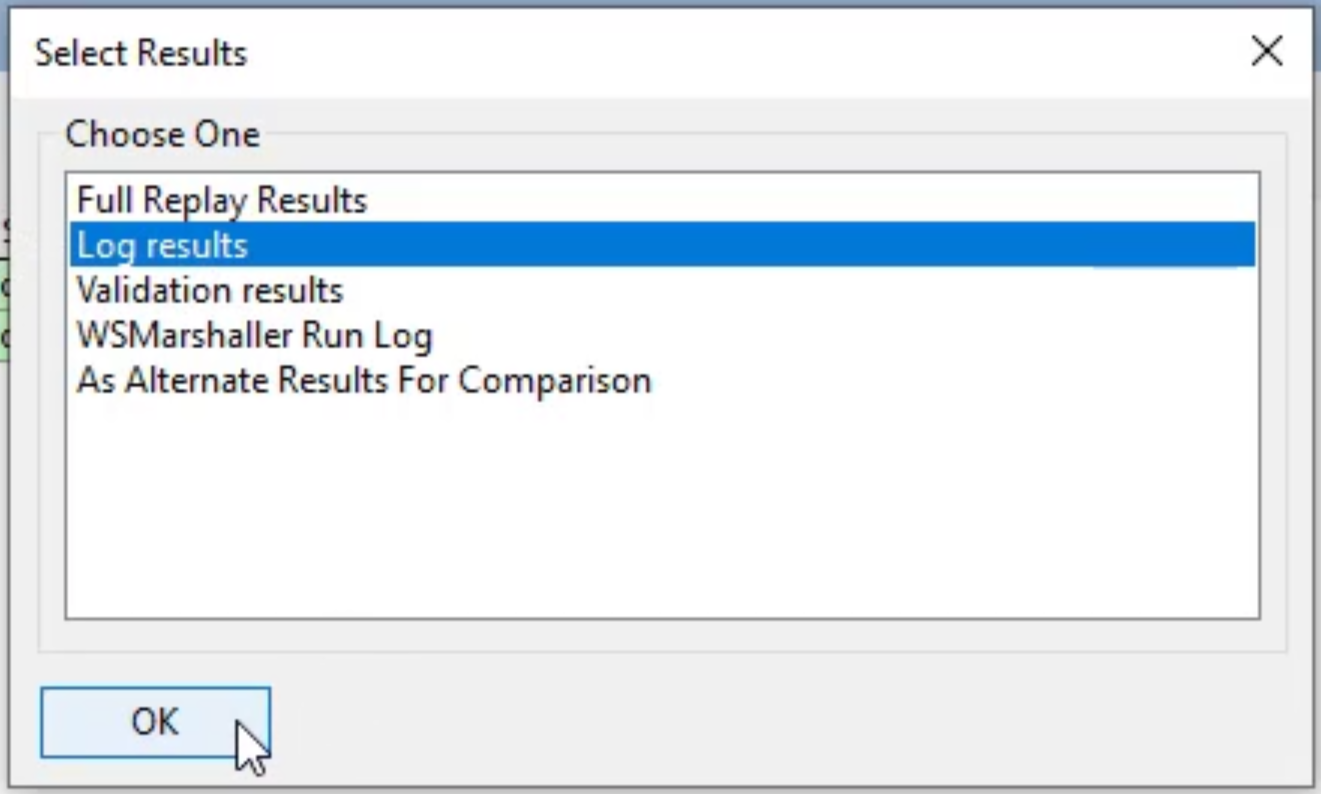1321x794 pixels.
Task: Click blank area right of Validation results
Action: point(800,290)
